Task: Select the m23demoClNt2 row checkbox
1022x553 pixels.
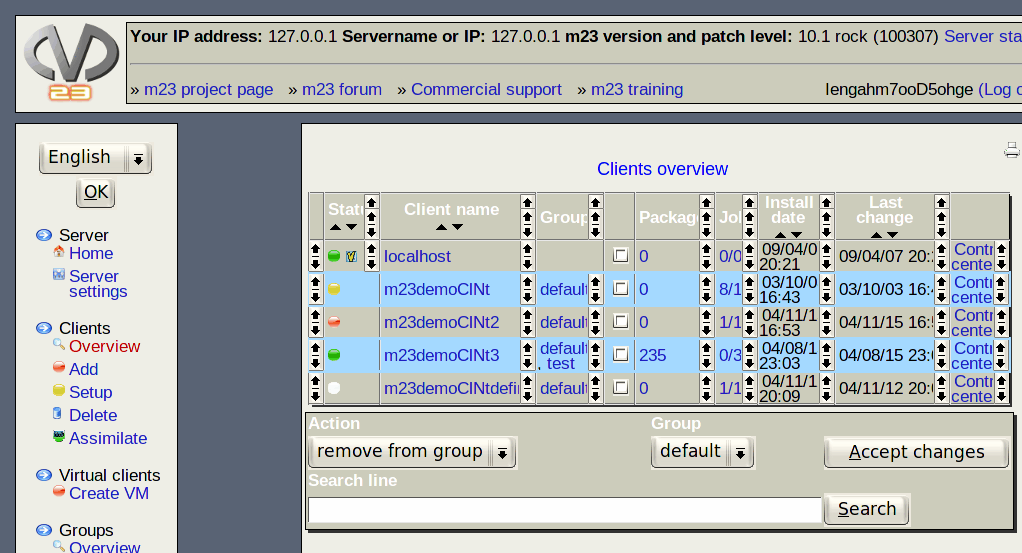Action: point(621,322)
